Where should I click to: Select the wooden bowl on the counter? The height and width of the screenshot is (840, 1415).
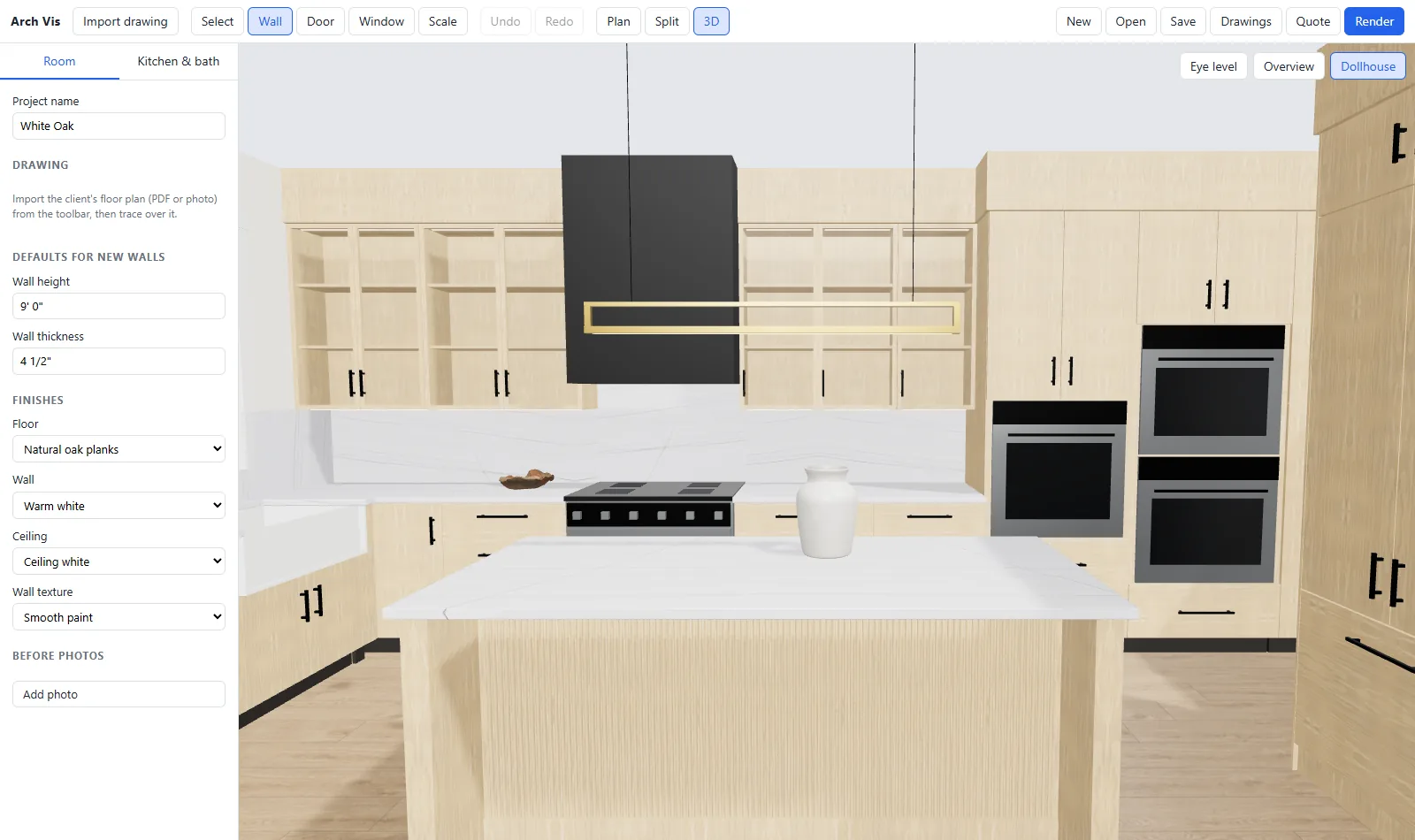point(527,479)
